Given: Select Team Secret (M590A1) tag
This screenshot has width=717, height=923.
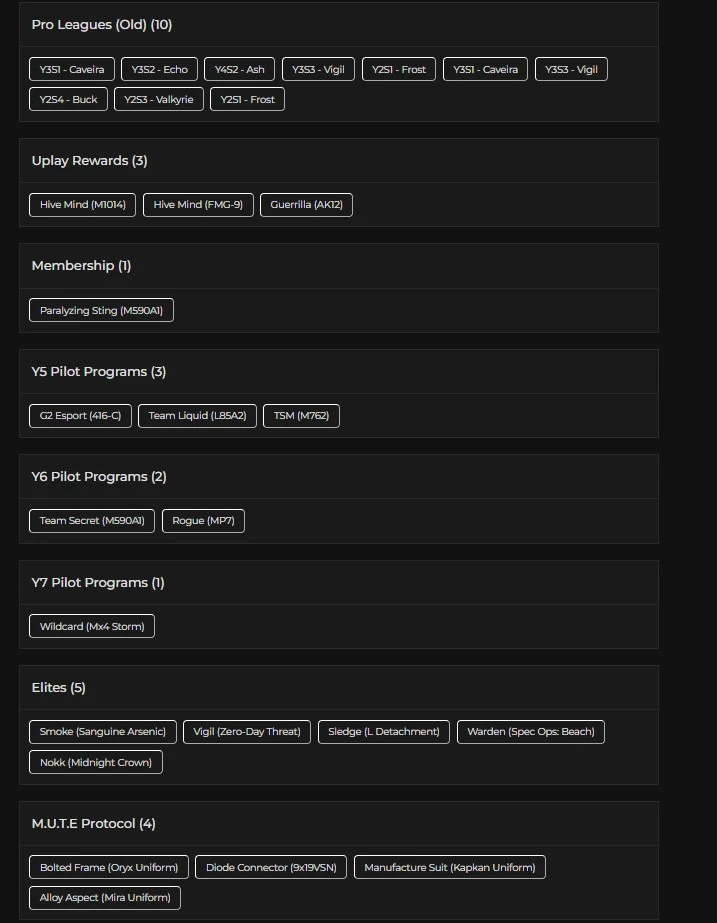Looking at the screenshot, I should (x=92, y=521).
